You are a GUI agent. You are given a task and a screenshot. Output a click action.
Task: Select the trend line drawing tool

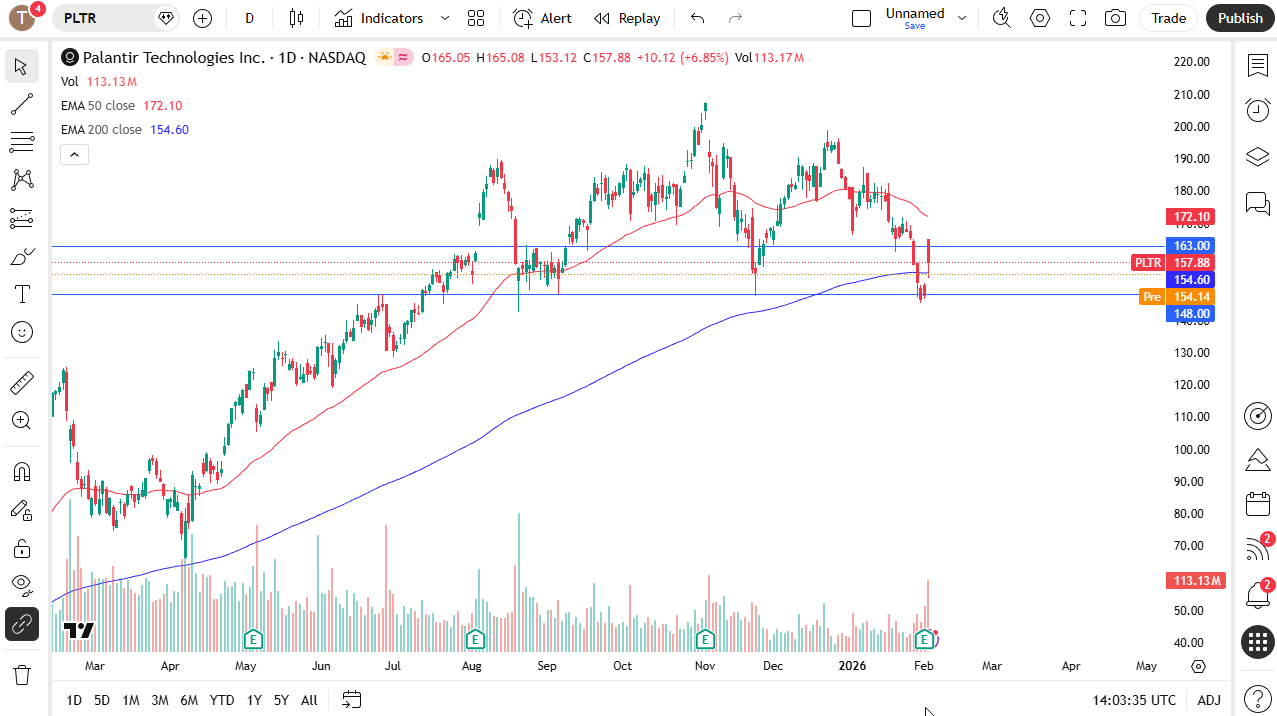[x=21, y=104]
